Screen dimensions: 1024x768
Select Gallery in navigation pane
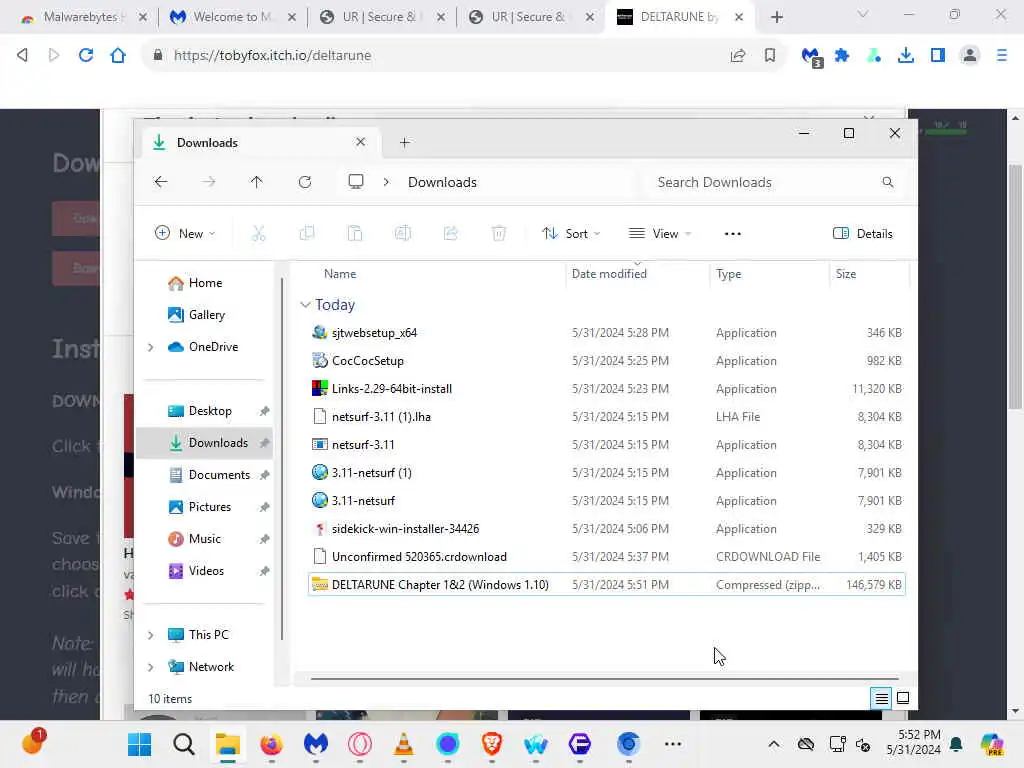point(206,315)
